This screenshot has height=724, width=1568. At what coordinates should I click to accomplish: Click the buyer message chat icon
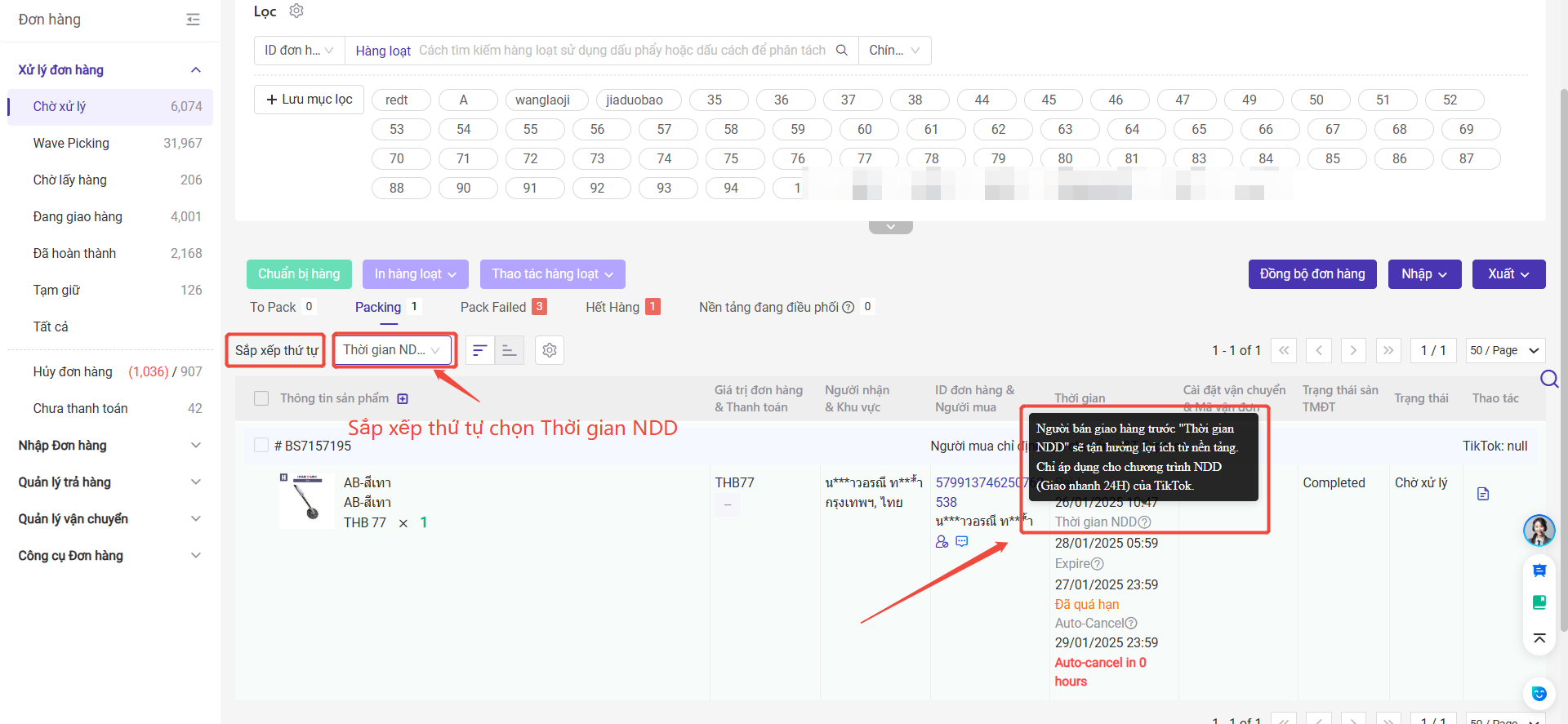(x=962, y=541)
